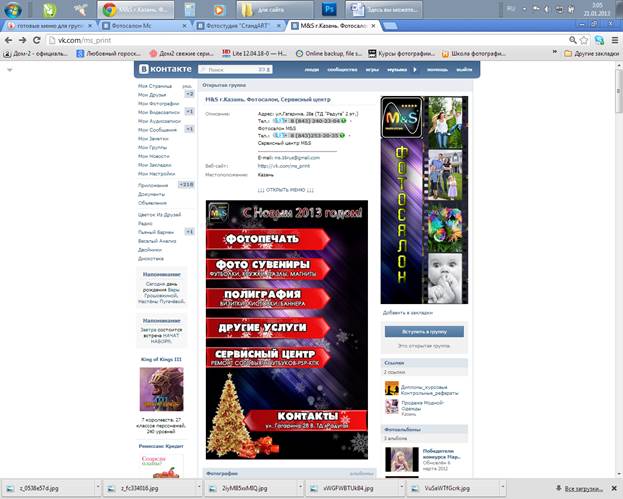
Task: Open «Дом-2 - официаль...» bookmark
Action: [x=36, y=53]
